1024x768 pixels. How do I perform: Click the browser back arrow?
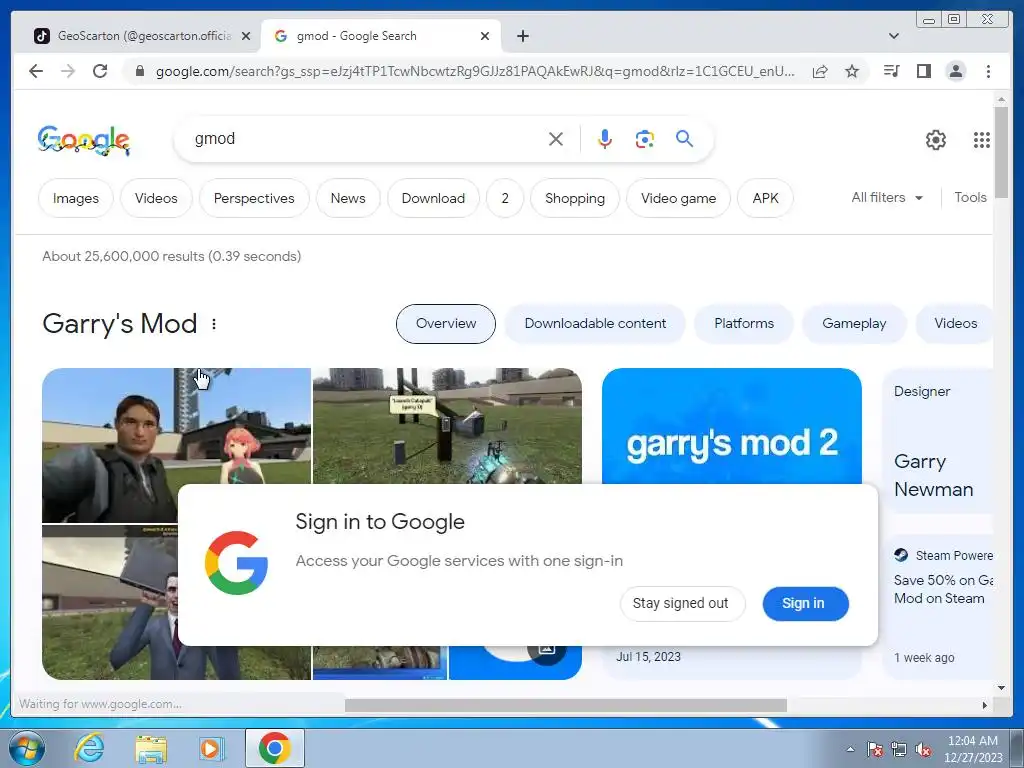click(36, 71)
